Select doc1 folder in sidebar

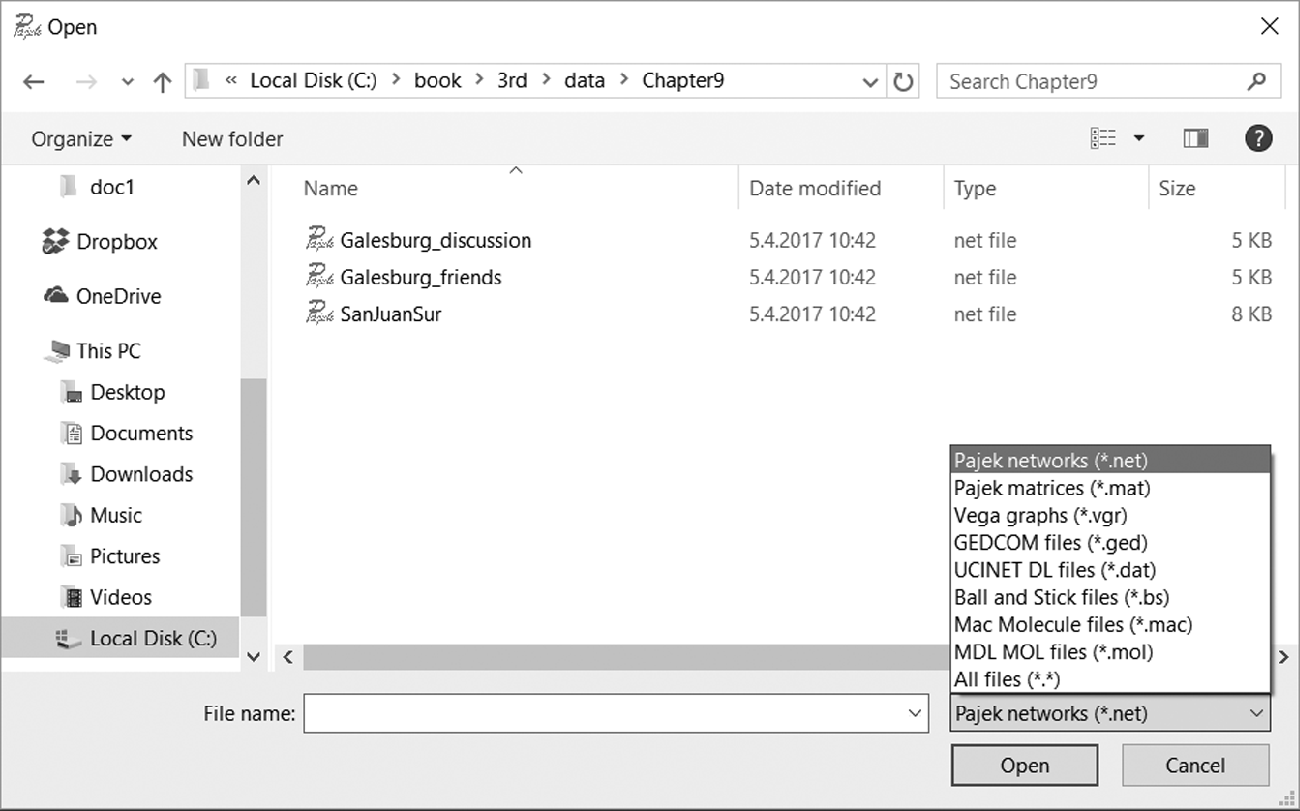tap(97, 187)
